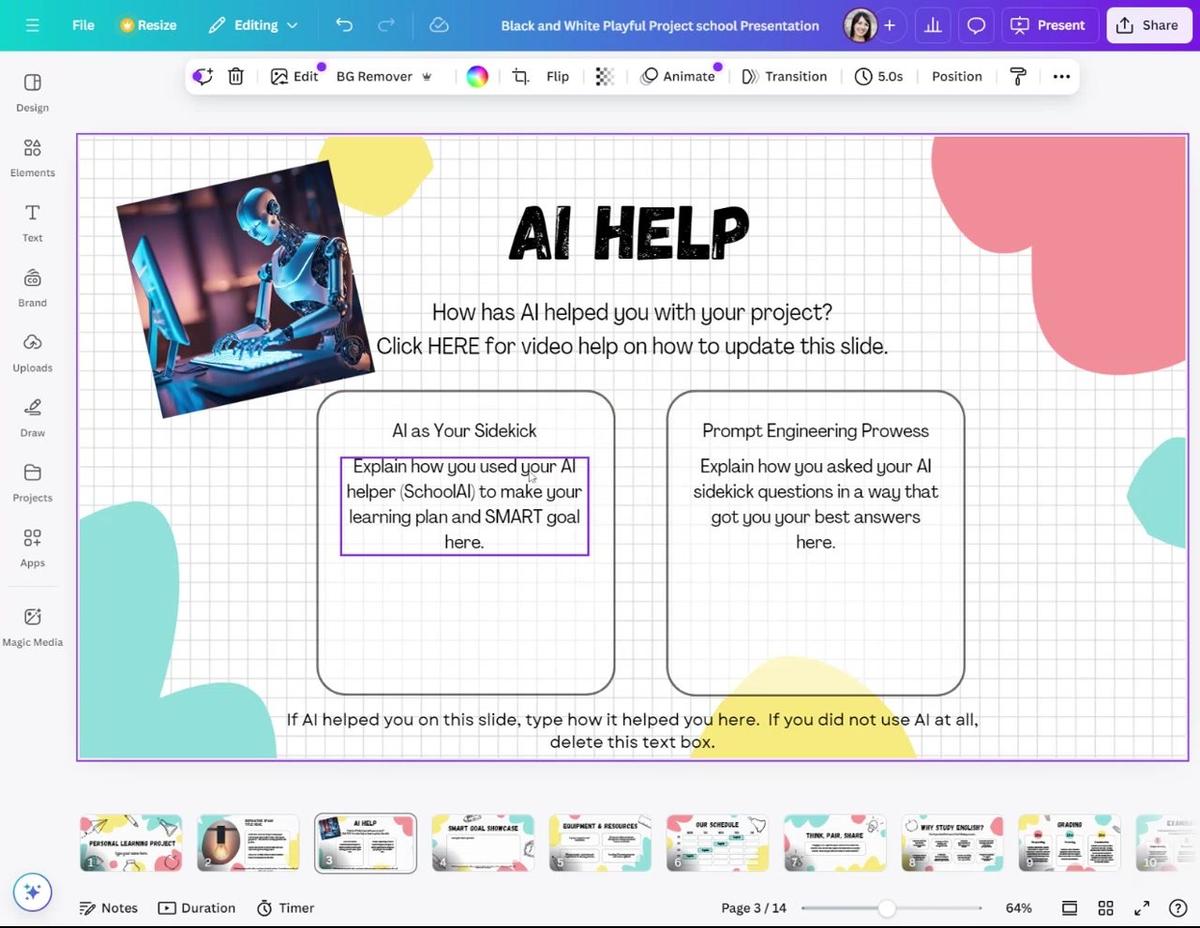Viewport: 1200px width, 928px height.
Task: Open slide 7 Think, Pair, Share thumbnail
Action: click(x=835, y=843)
